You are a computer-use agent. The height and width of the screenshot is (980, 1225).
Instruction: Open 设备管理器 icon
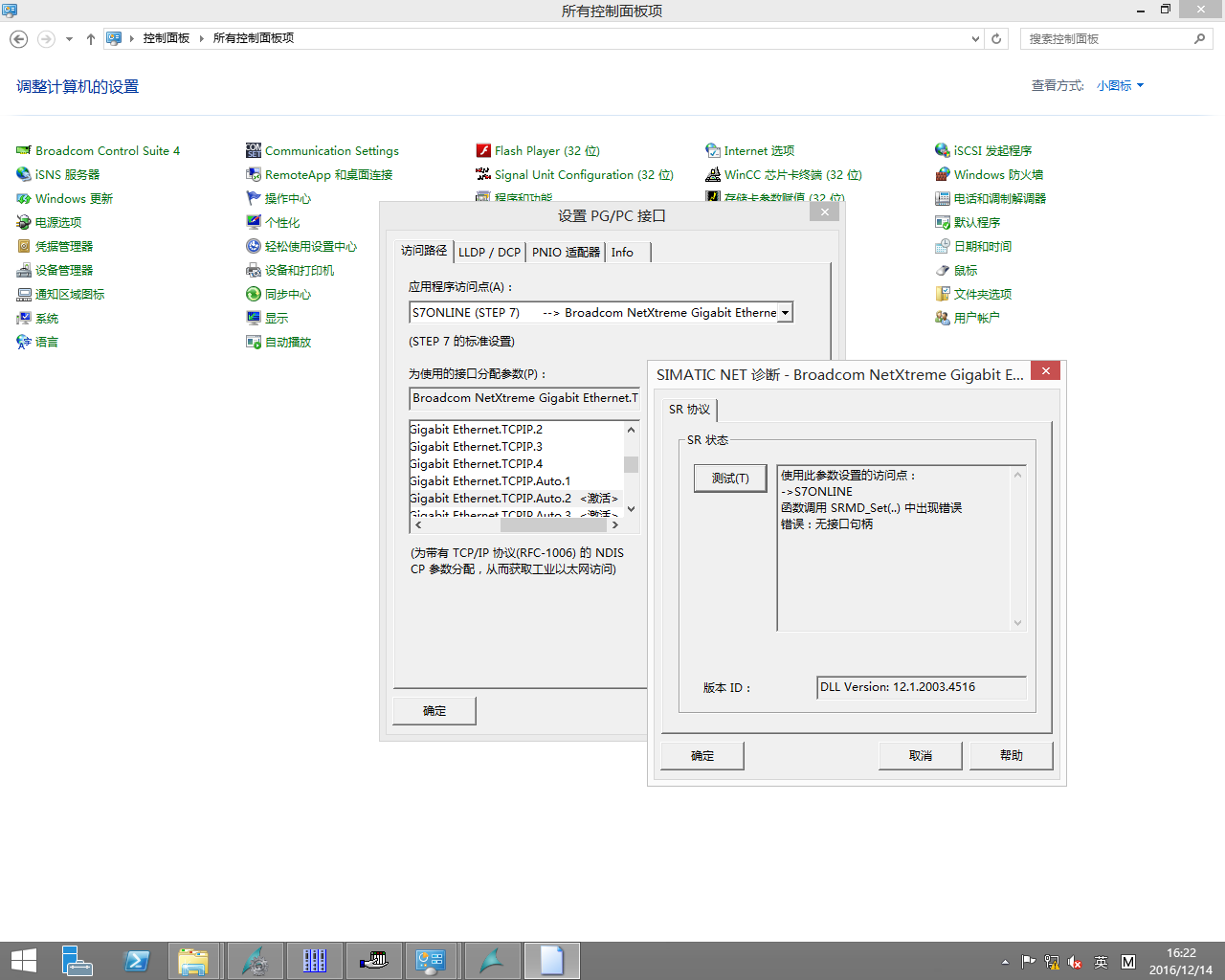tap(24, 271)
